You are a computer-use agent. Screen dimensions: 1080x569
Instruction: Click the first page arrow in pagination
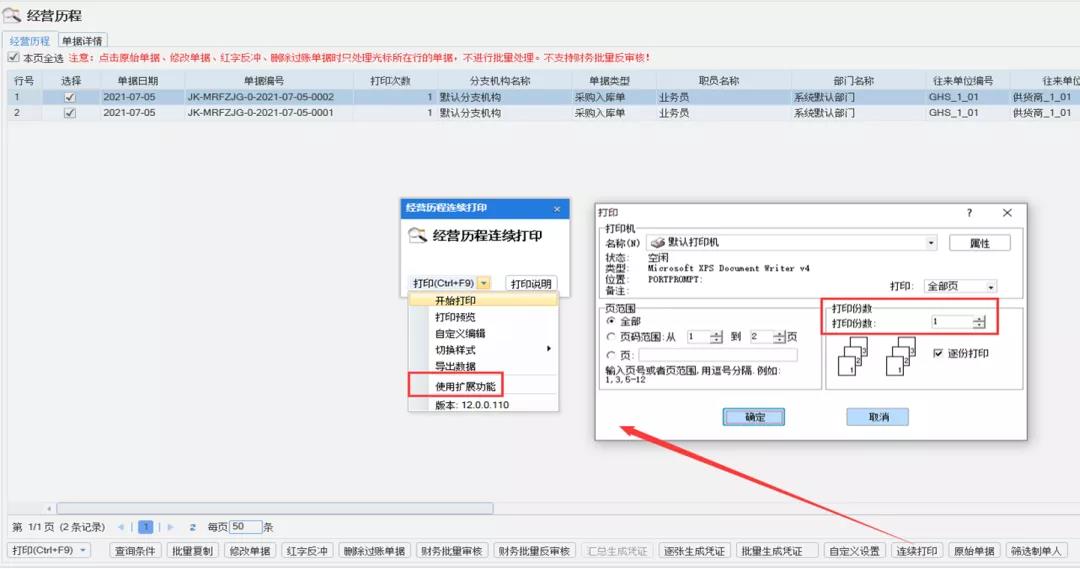point(120,527)
